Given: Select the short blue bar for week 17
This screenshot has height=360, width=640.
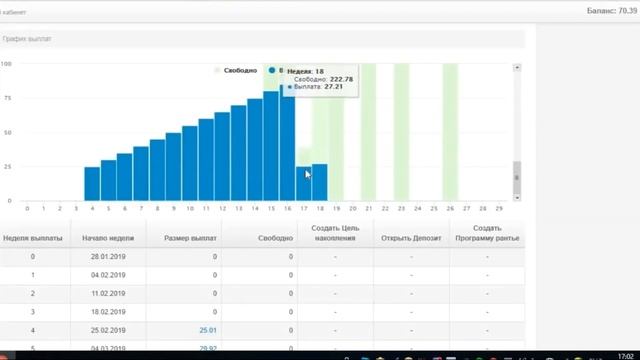Looking at the screenshot, I should click(304, 184).
